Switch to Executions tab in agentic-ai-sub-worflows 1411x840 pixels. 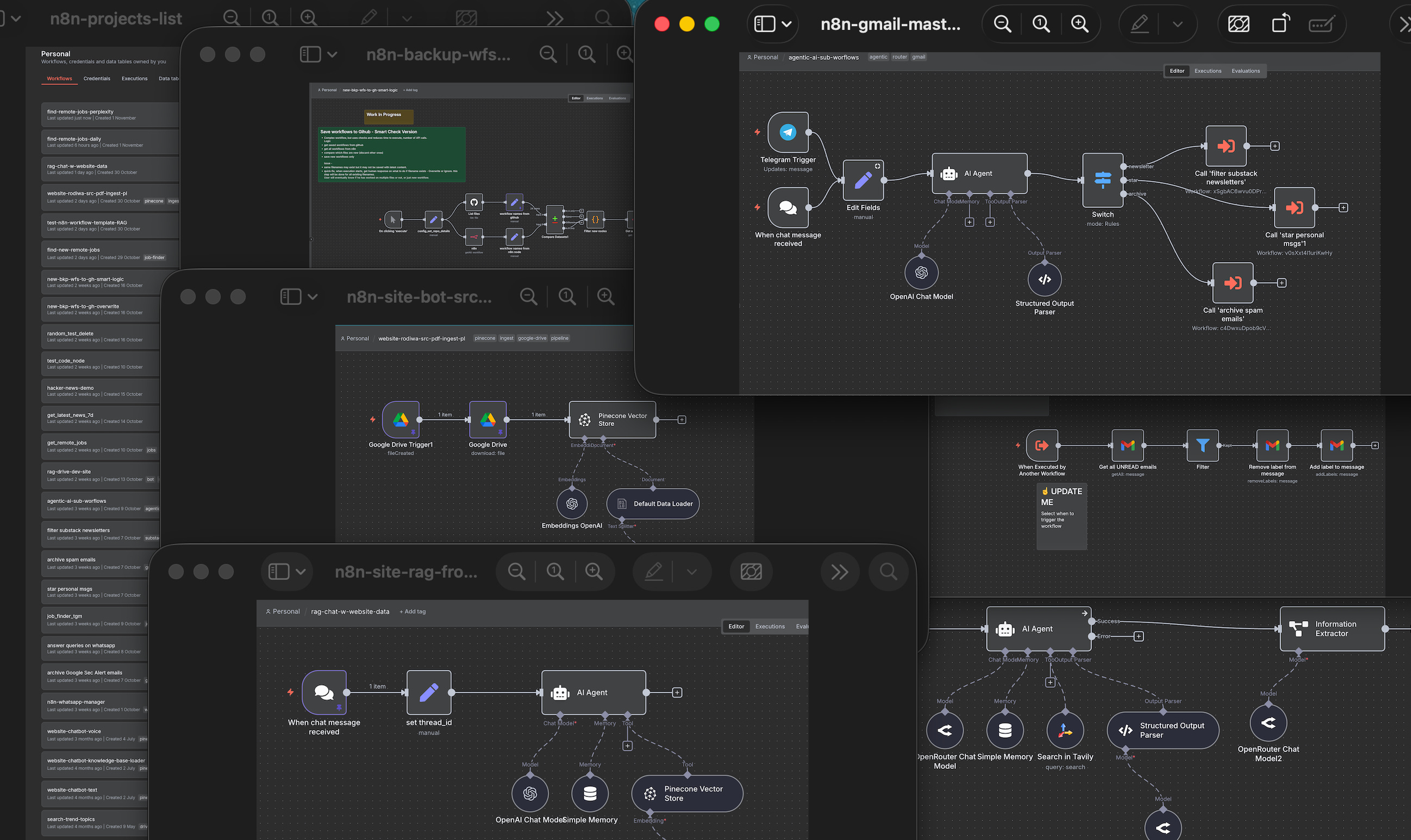point(1207,71)
